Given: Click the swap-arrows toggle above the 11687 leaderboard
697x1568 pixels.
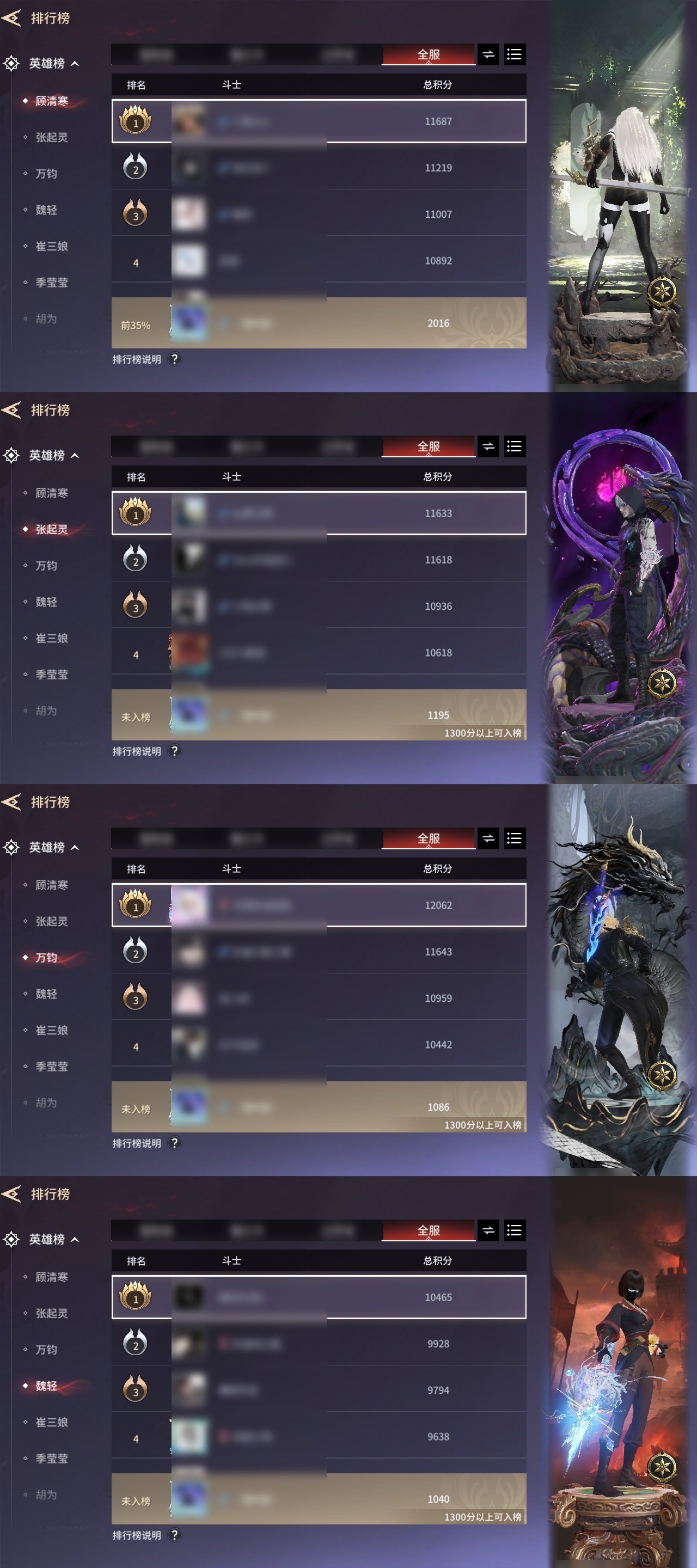Looking at the screenshot, I should pyautogui.click(x=488, y=55).
